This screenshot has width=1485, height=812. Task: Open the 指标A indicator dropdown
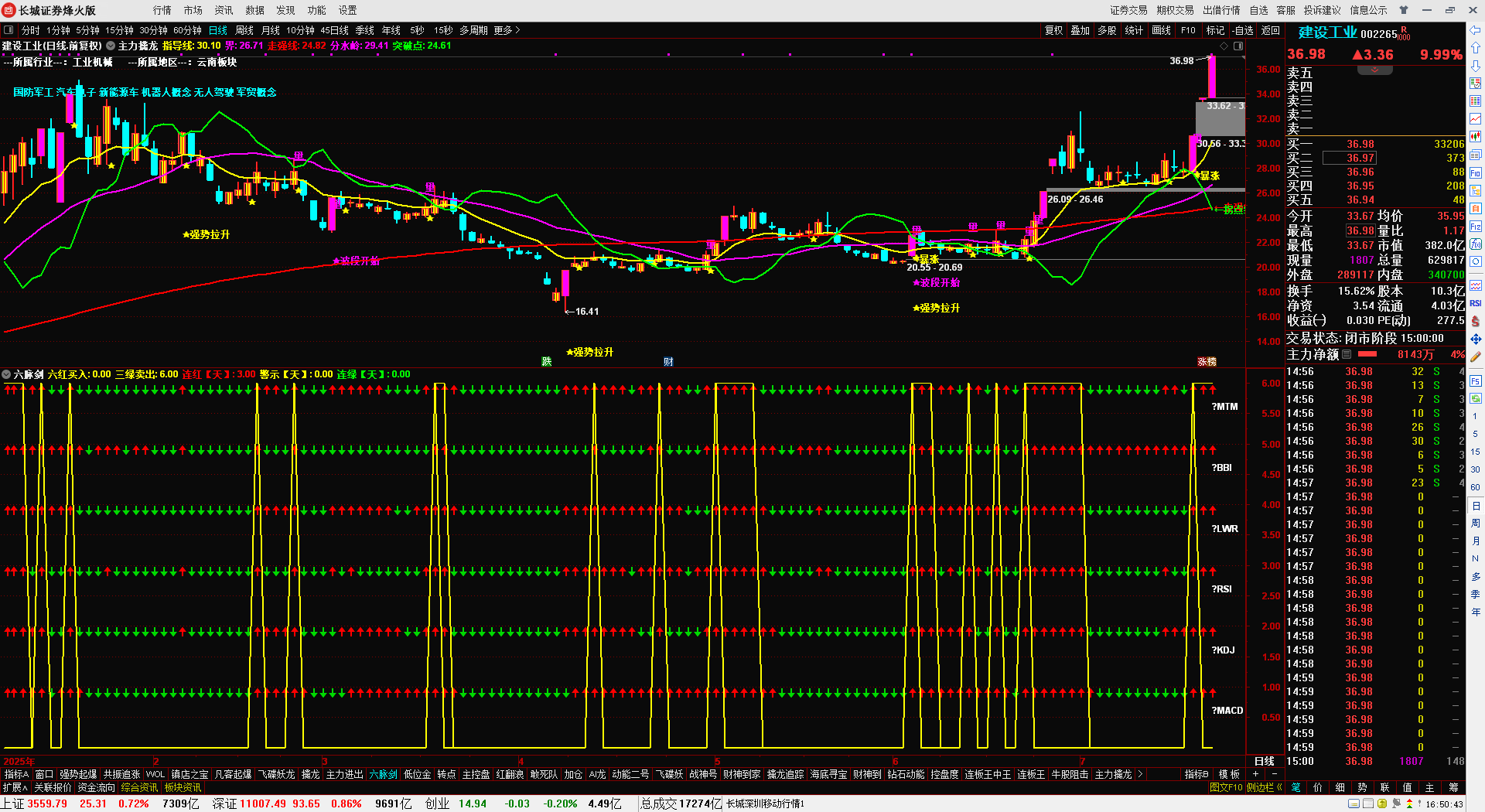point(16,774)
